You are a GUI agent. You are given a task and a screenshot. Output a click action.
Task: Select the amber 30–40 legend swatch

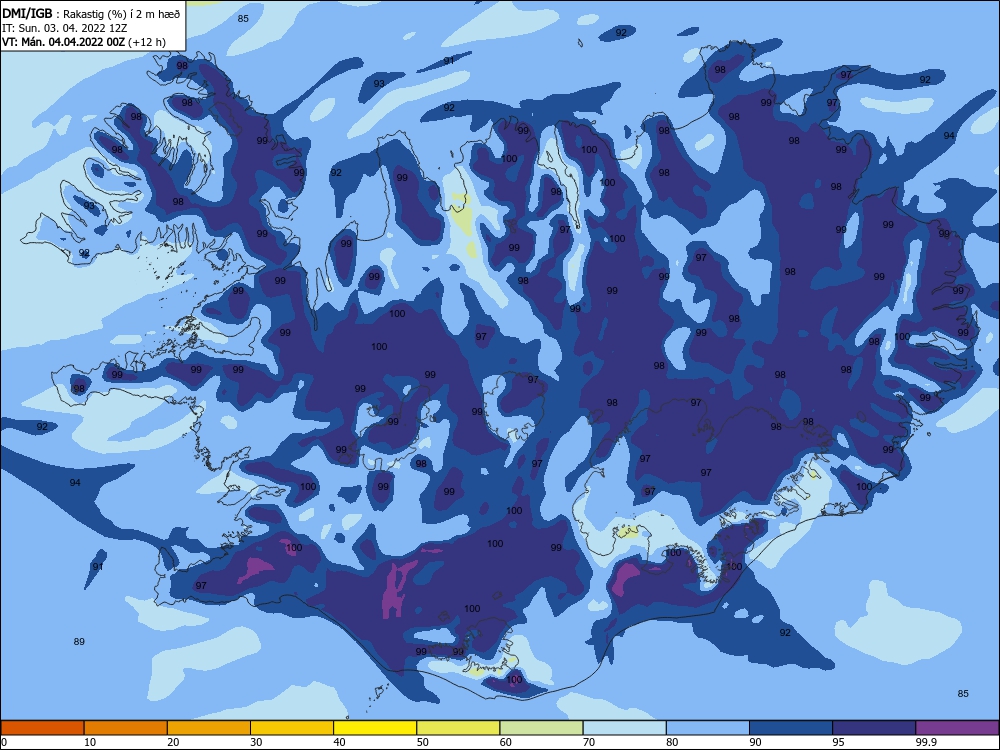(x=292, y=728)
